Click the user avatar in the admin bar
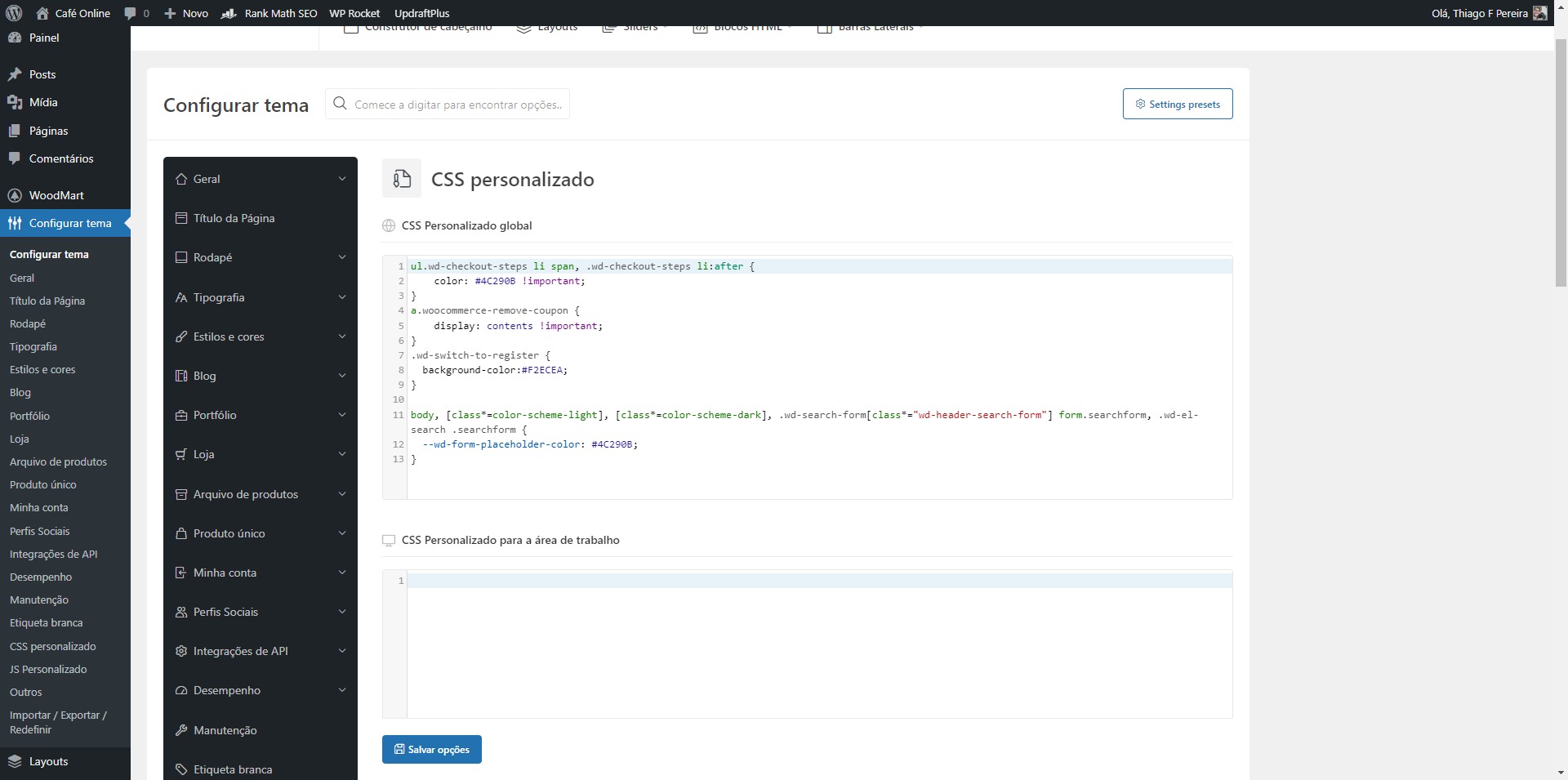This screenshot has height=780, width=1568. (x=1540, y=13)
